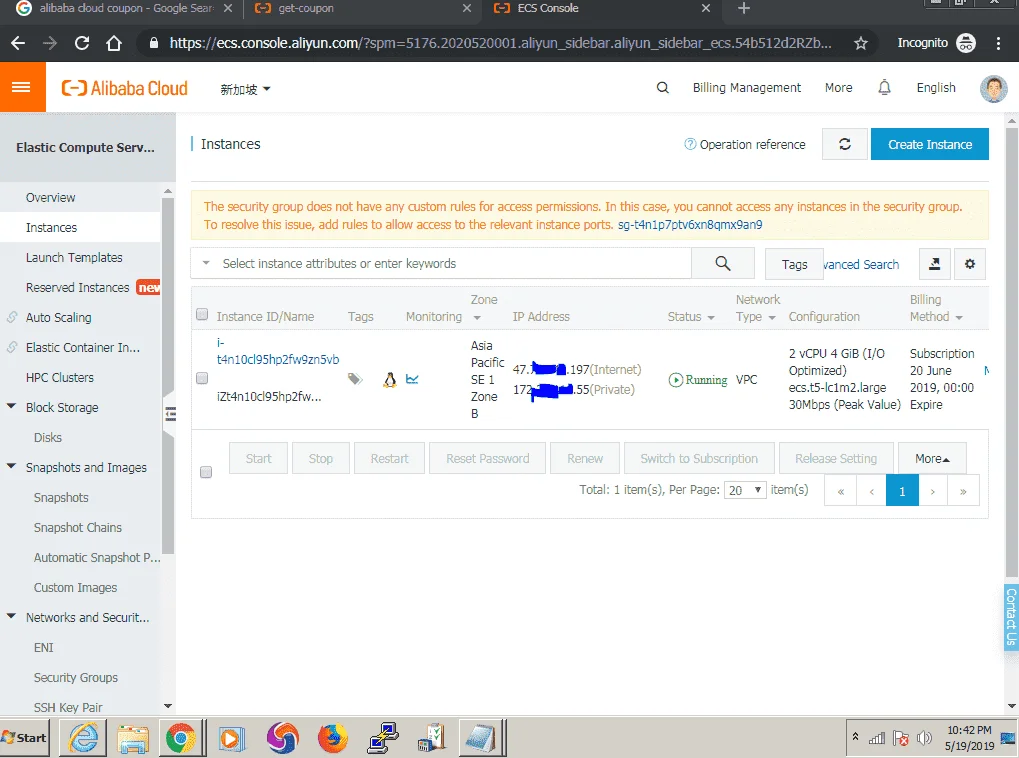Click the browser address bar URL

click(500, 43)
